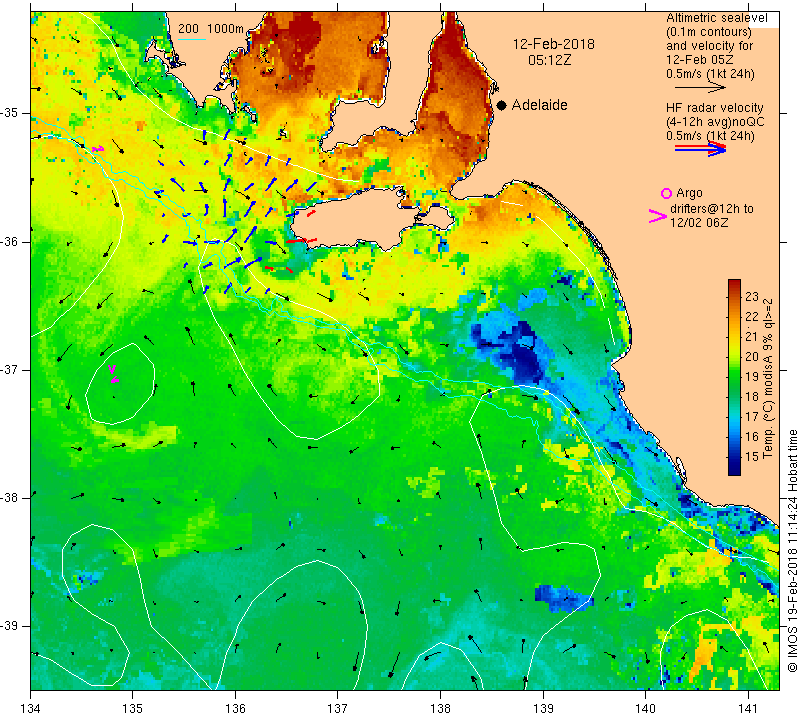Click the black altimetric velocity legend arrow
800x720 pixels.
(x=700, y=88)
